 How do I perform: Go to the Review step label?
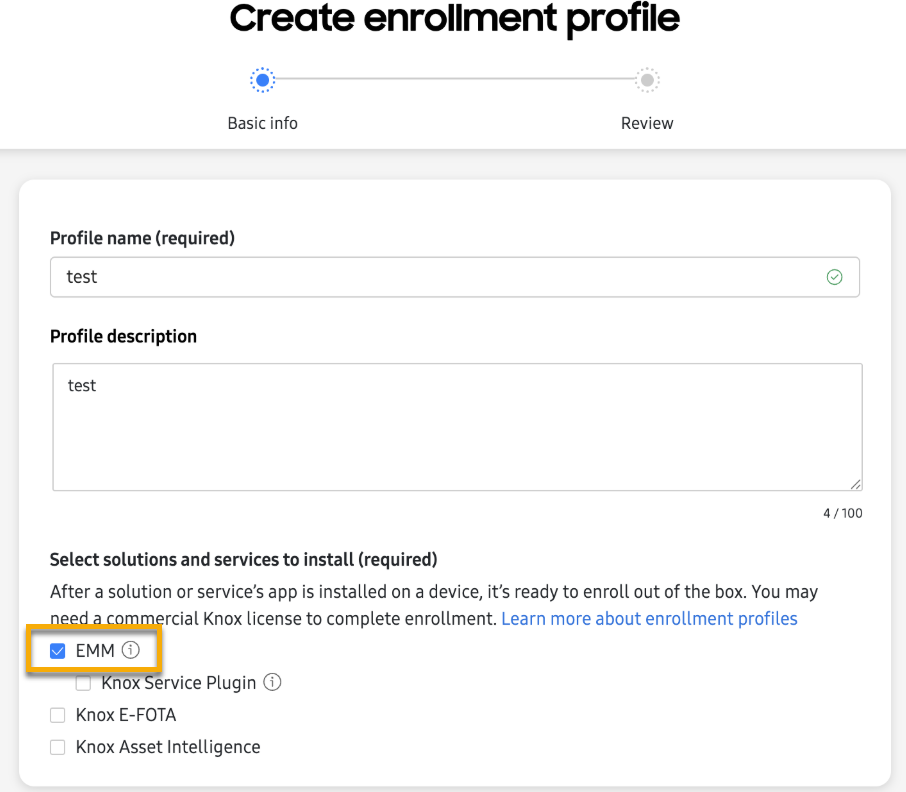(x=647, y=123)
